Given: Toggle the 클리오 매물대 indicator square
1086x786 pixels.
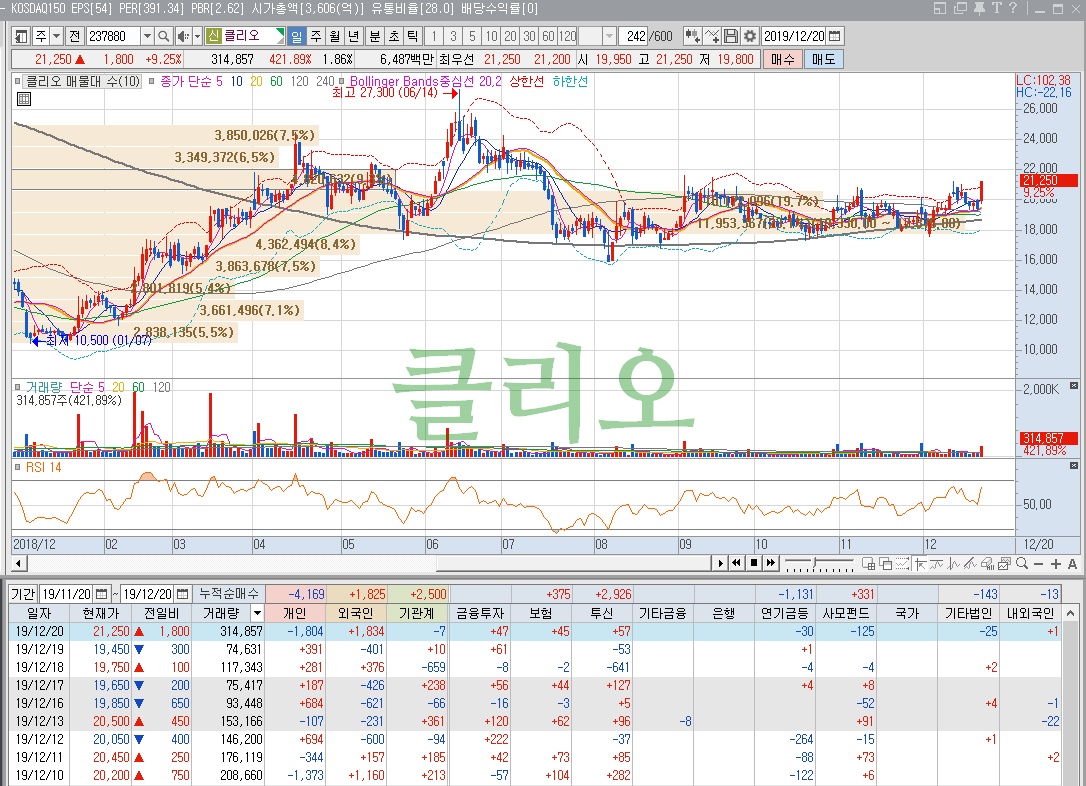Looking at the screenshot, I should (x=17, y=82).
